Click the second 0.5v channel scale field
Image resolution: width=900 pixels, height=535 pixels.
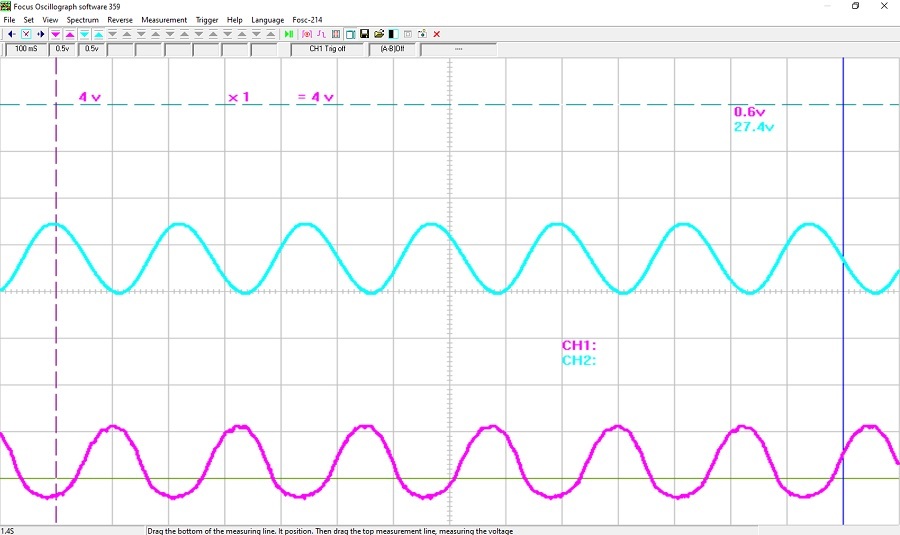click(x=92, y=49)
